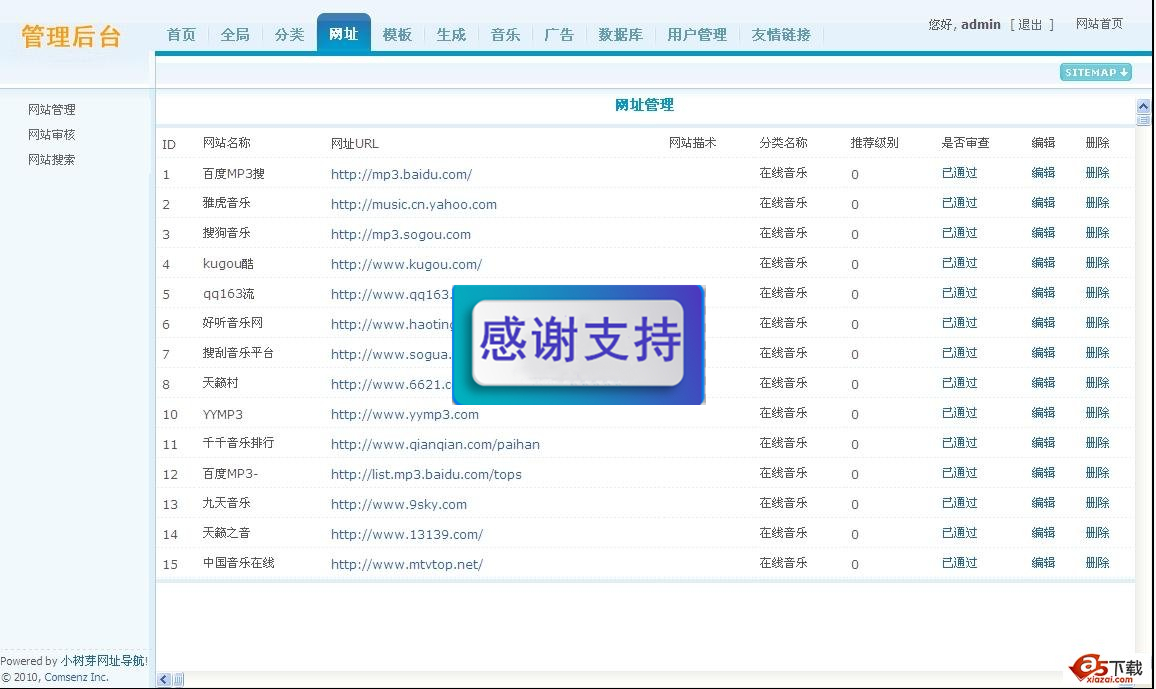Image resolution: width=1156 pixels, height=689 pixels.
Task: Open the 数据库 tab
Action: tap(621, 35)
